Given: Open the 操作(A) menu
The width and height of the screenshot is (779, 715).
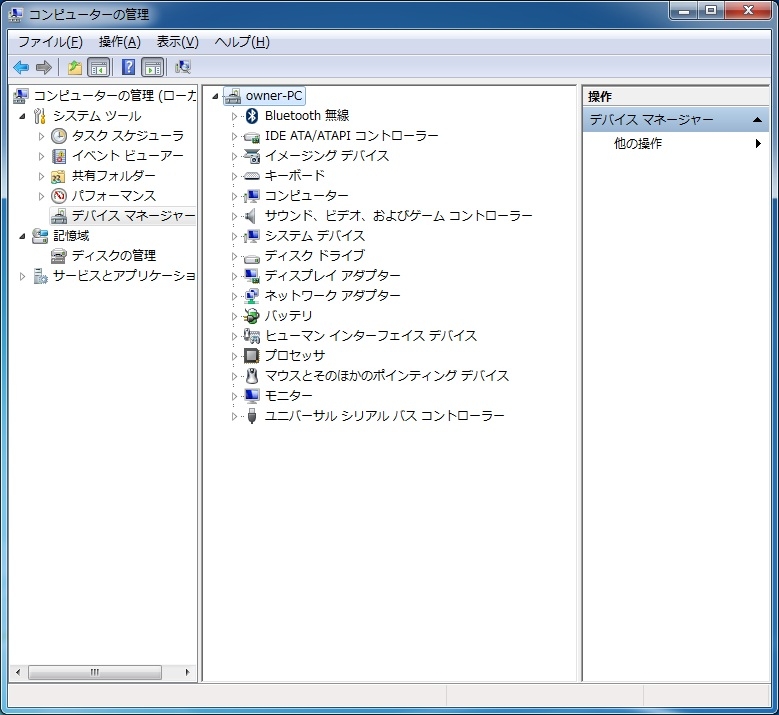Looking at the screenshot, I should [120, 42].
